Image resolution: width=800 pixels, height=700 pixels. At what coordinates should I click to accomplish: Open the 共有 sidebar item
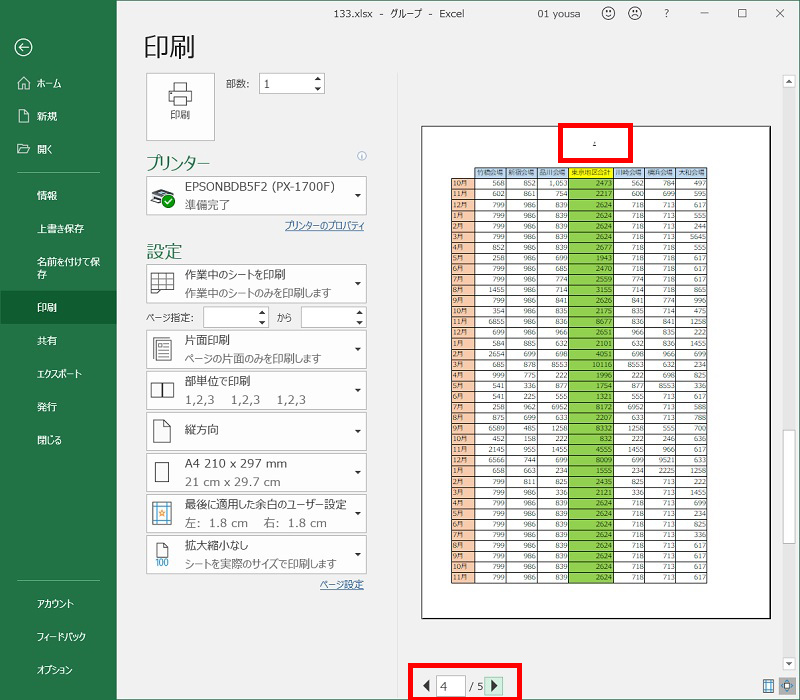[x=58, y=341]
